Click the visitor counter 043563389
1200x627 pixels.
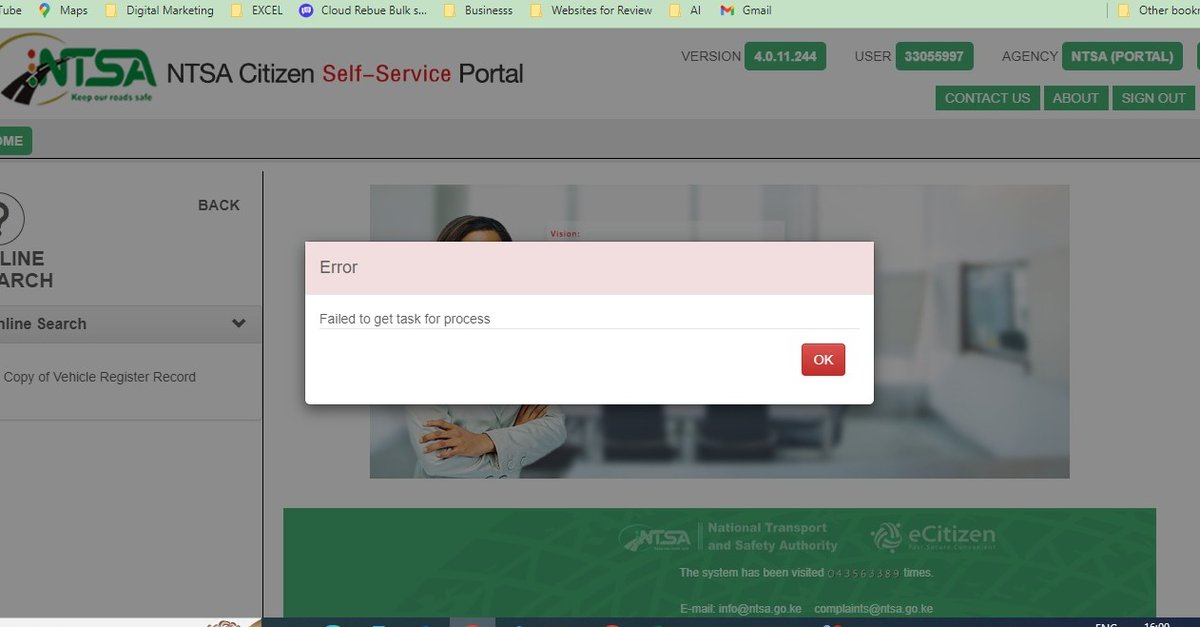[864, 573]
